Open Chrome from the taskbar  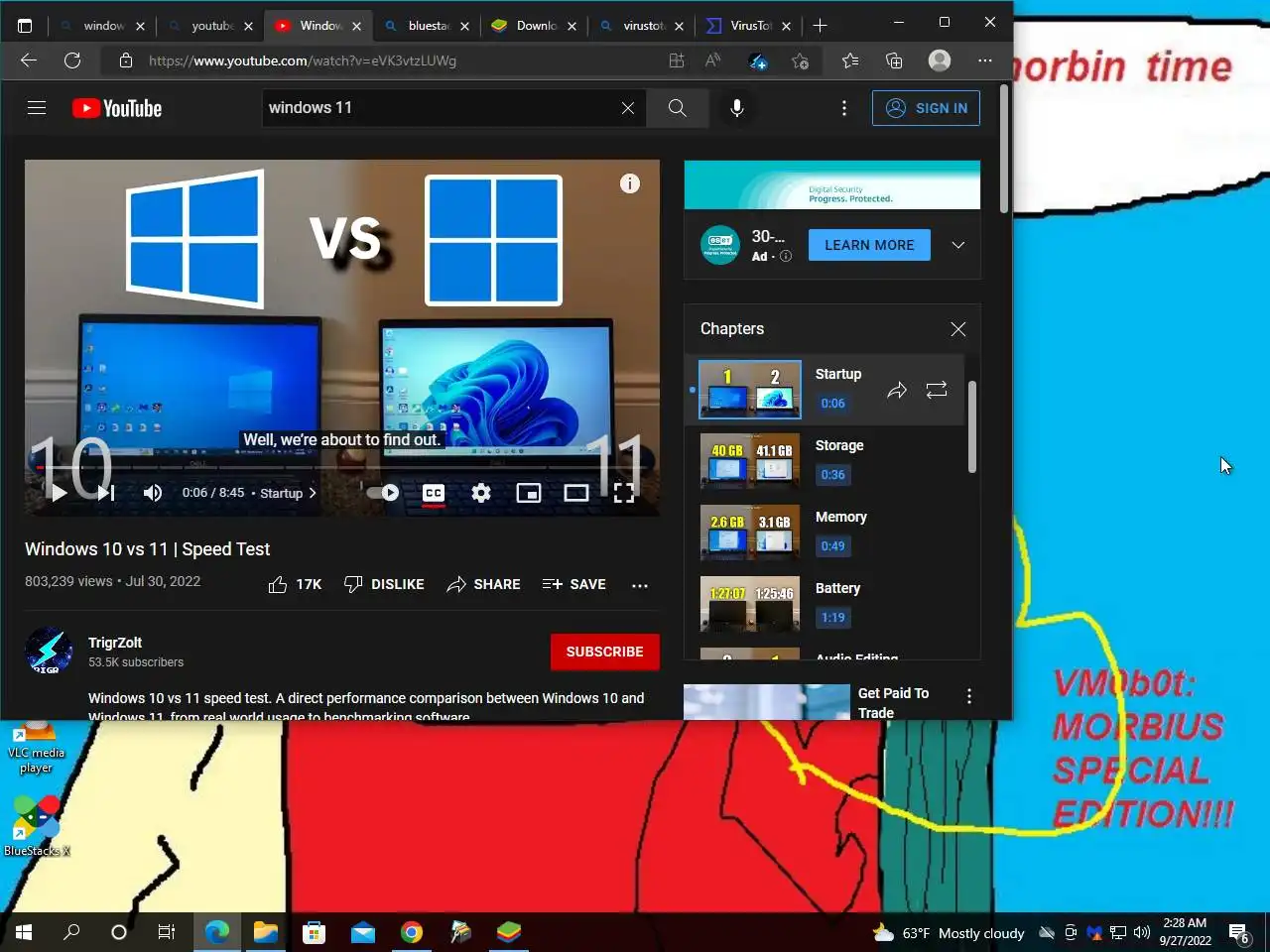point(412,932)
